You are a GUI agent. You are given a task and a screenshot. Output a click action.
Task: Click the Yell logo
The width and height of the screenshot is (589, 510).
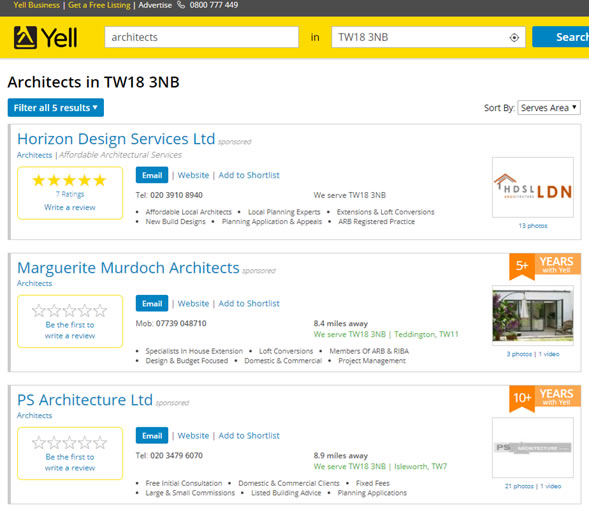click(45, 38)
